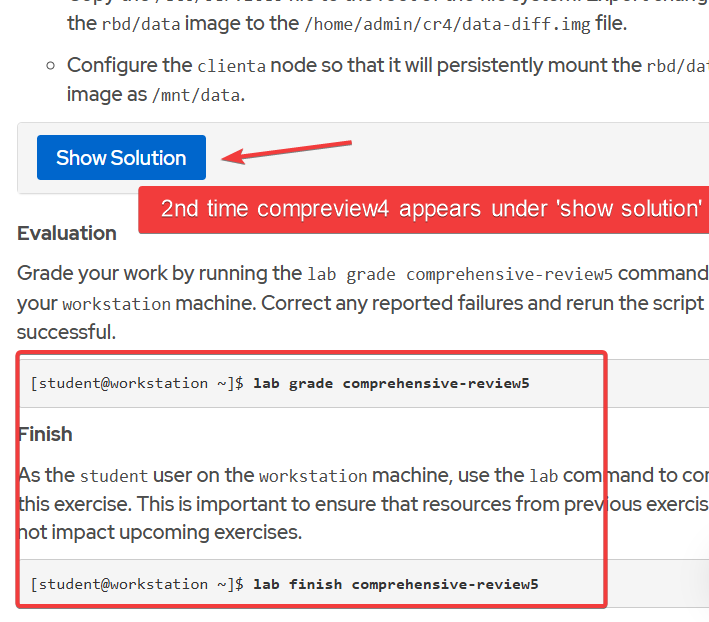Select the Finish section heading
The image size is (709, 622).
click(x=45, y=434)
